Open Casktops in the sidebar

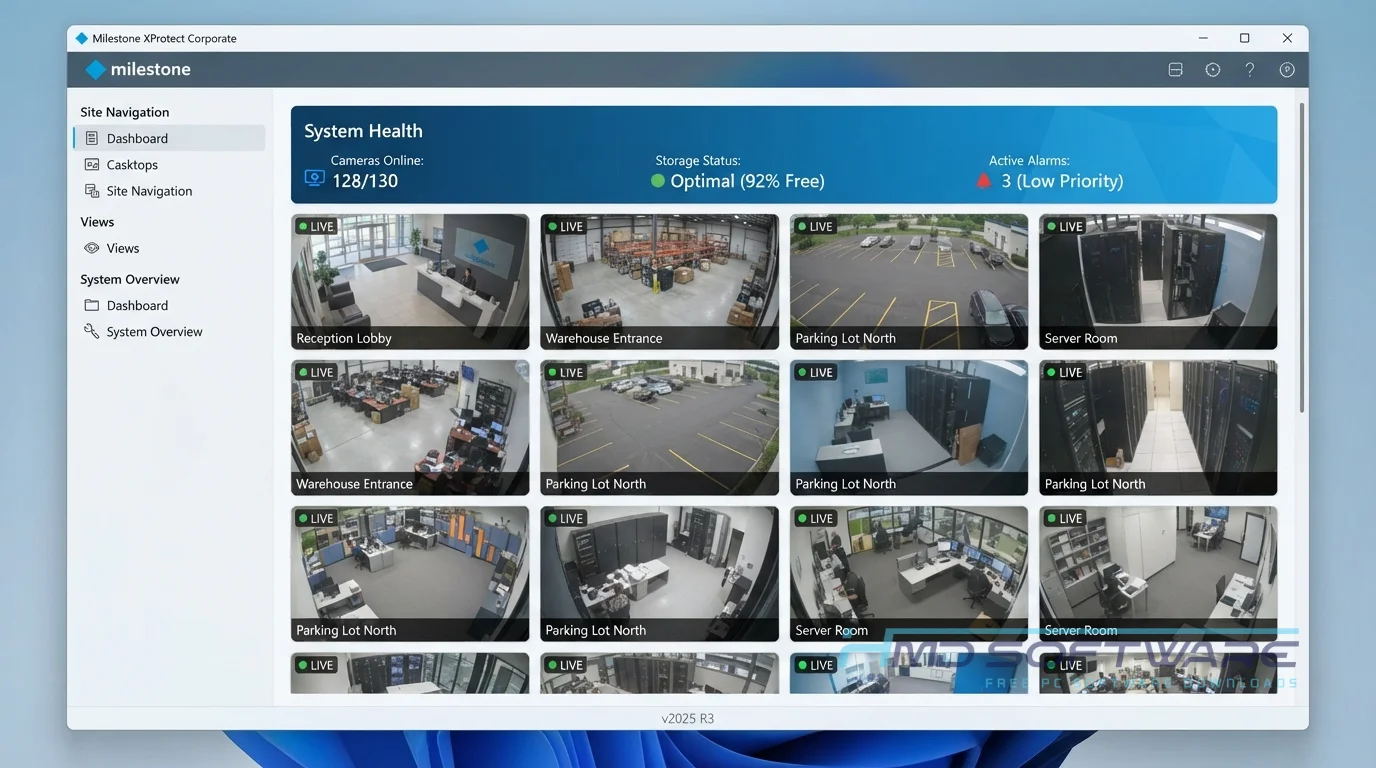pyautogui.click(x=169, y=165)
